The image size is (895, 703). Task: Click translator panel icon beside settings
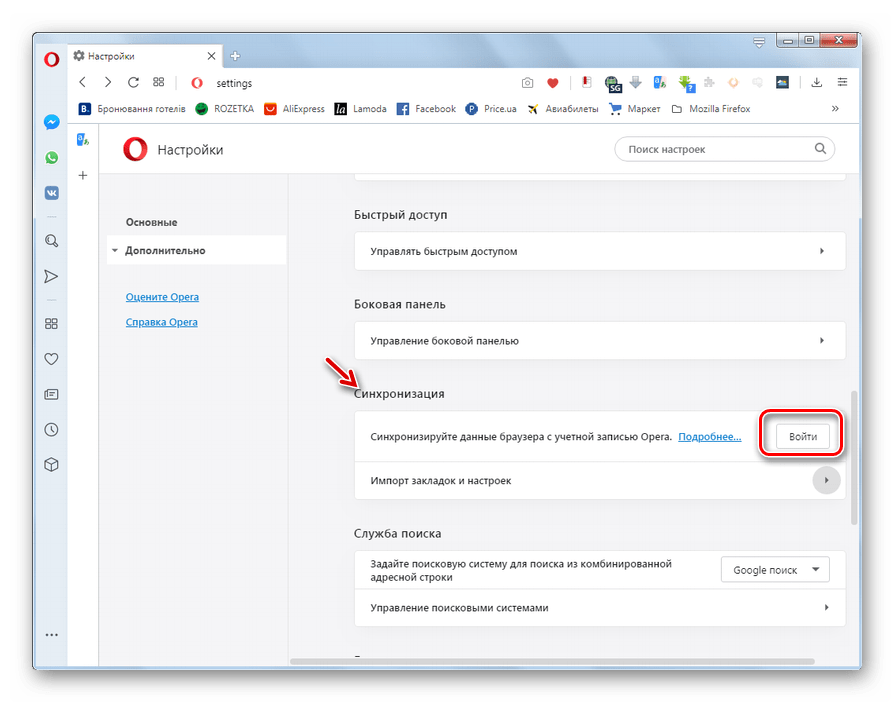pyautogui.click(x=83, y=140)
